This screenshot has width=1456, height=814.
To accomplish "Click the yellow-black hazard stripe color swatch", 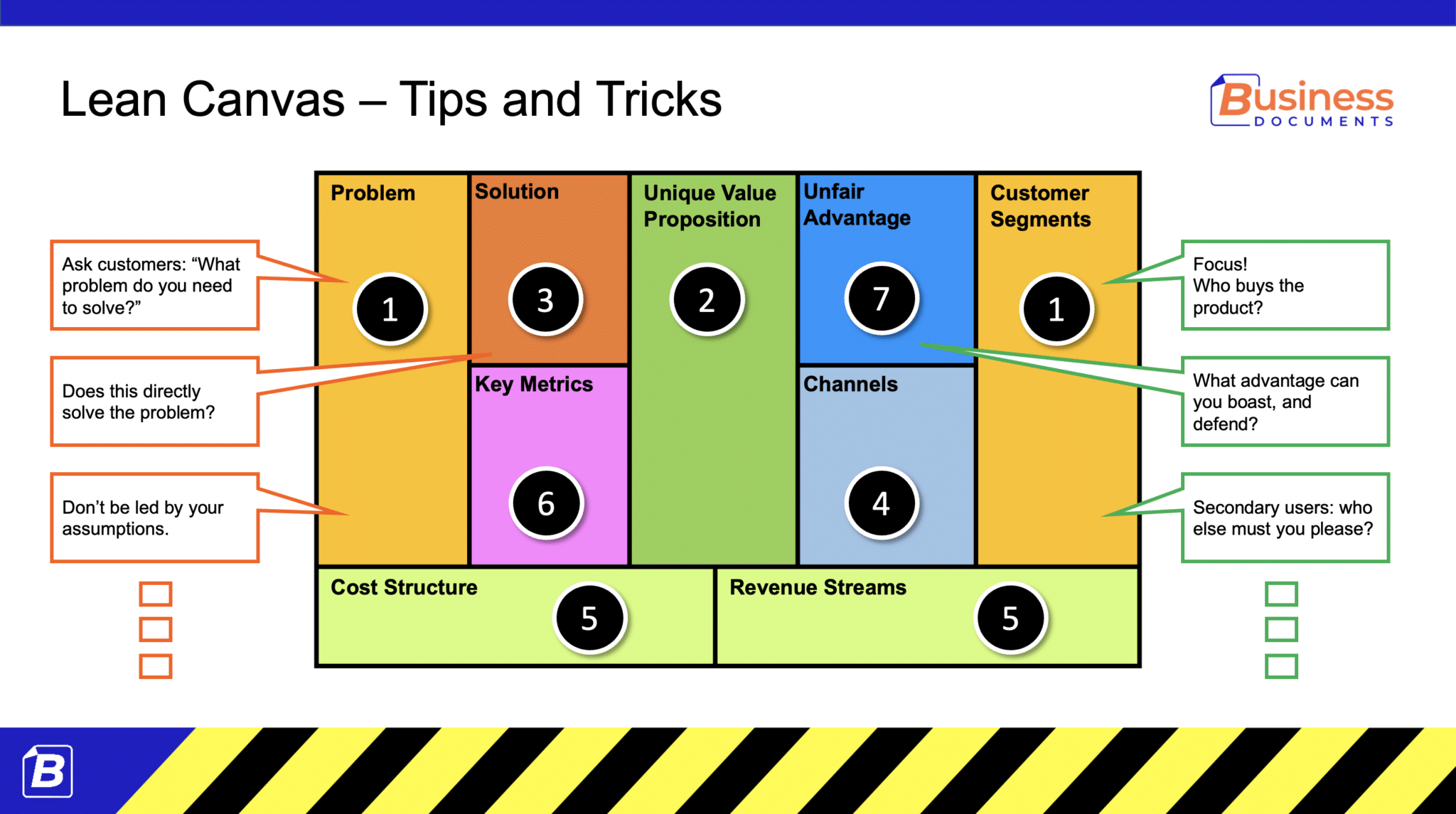I will 728,777.
